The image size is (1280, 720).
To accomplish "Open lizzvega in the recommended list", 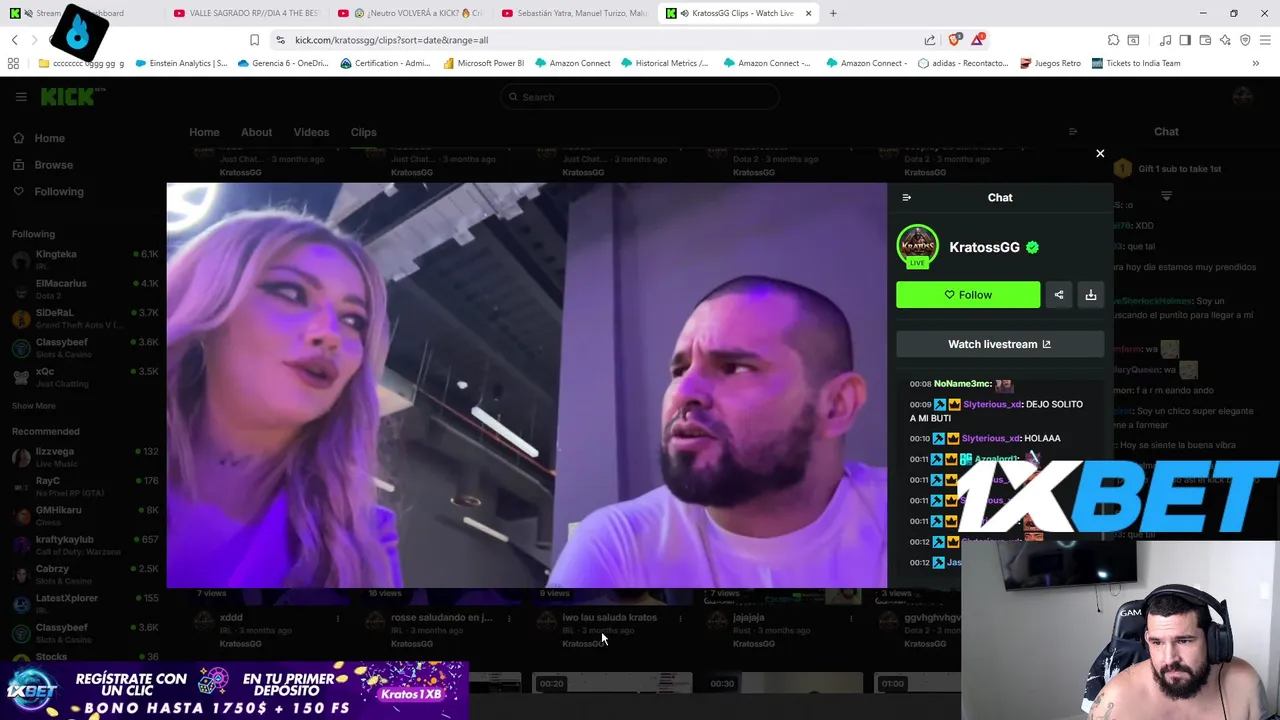I will coord(85,456).
